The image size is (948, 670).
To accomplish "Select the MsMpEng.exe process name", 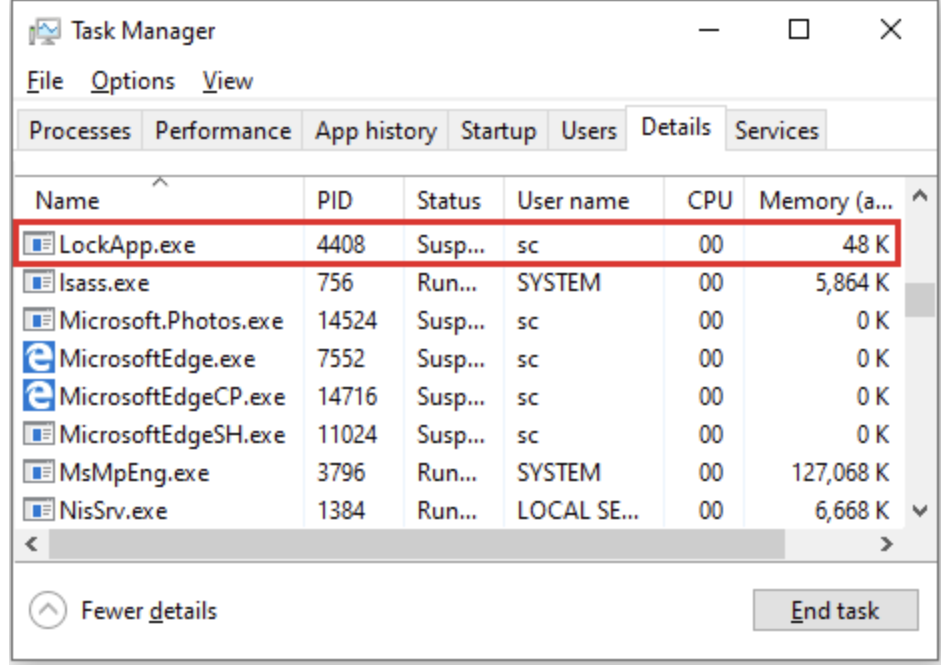I will (x=134, y=473).
